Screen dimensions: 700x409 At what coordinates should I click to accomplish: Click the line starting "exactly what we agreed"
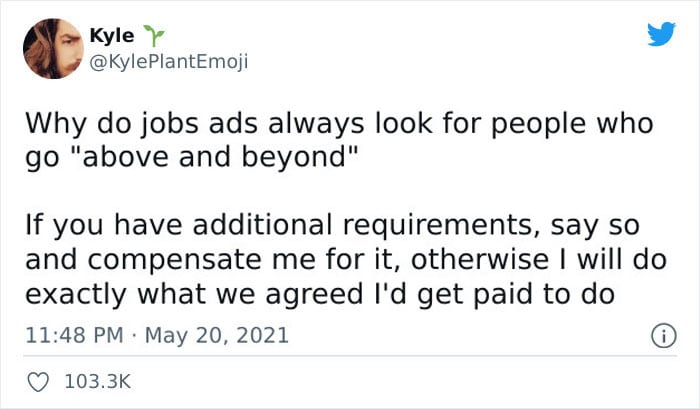click(x=320, y=295)
